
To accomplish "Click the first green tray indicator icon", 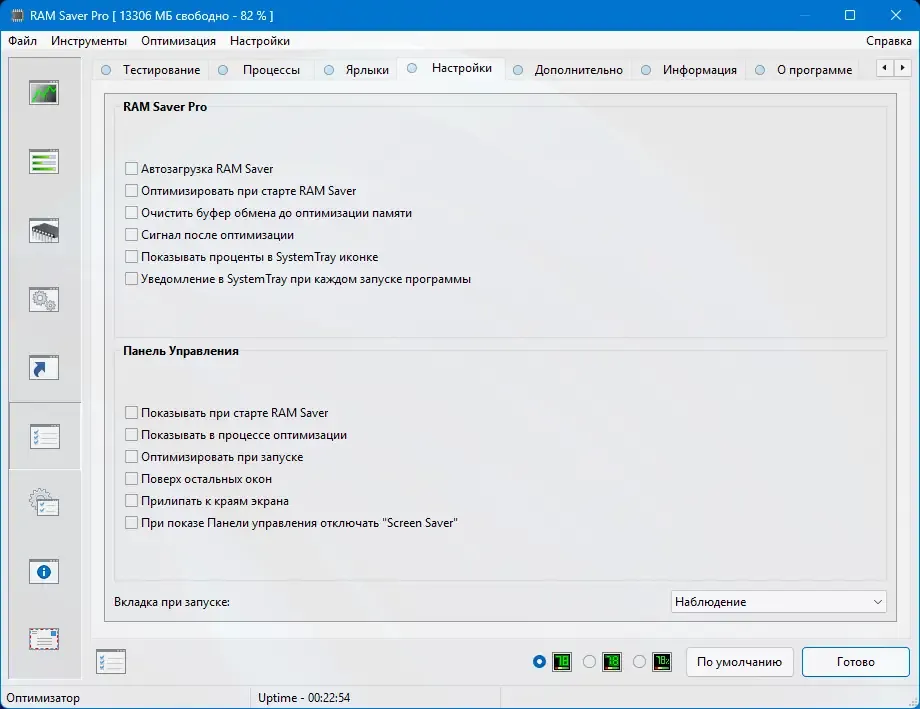I will [x=562, y=661].
